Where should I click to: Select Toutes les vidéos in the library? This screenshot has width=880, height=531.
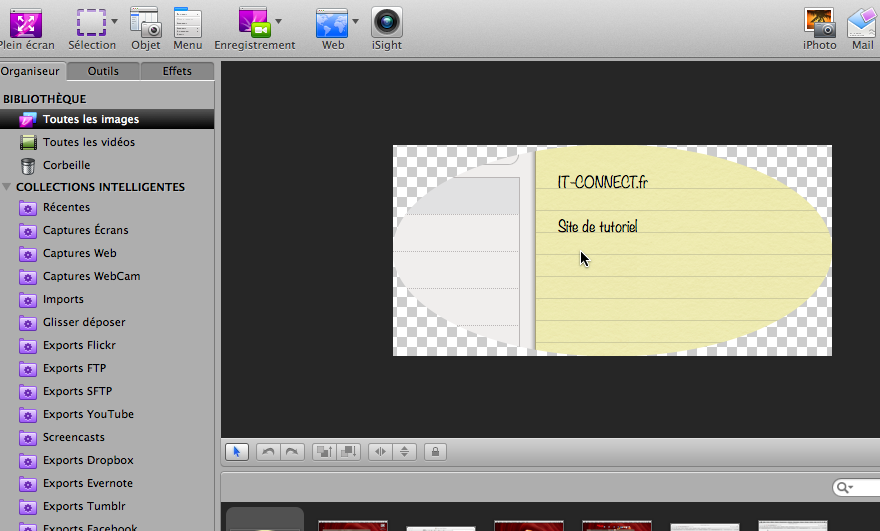88,142
